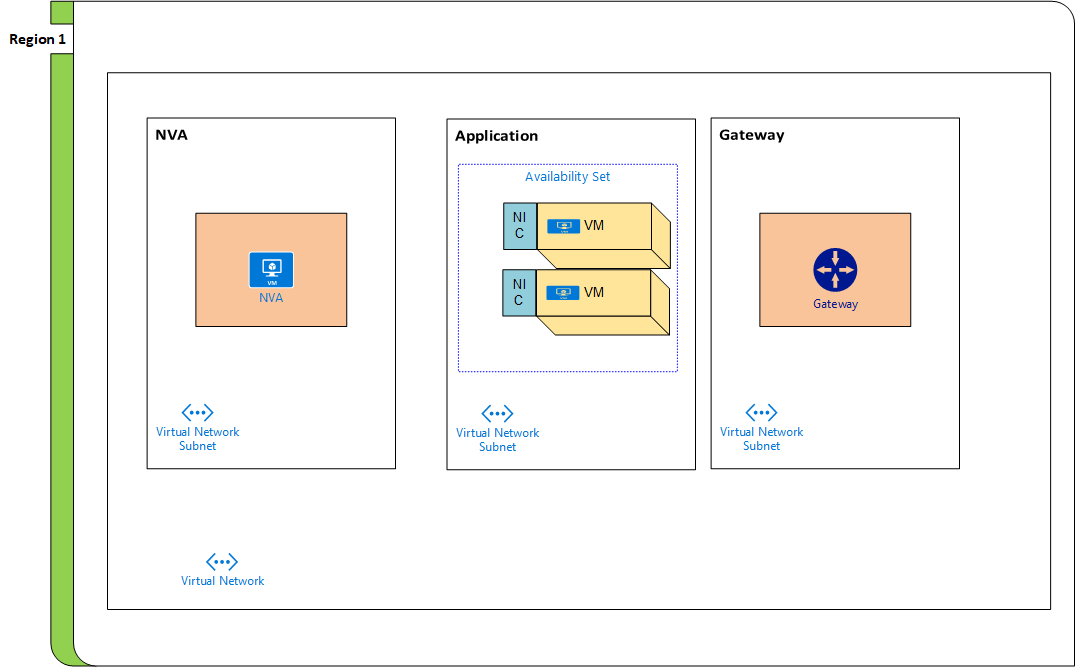Select the Gateway box heading

pos(751,134)
